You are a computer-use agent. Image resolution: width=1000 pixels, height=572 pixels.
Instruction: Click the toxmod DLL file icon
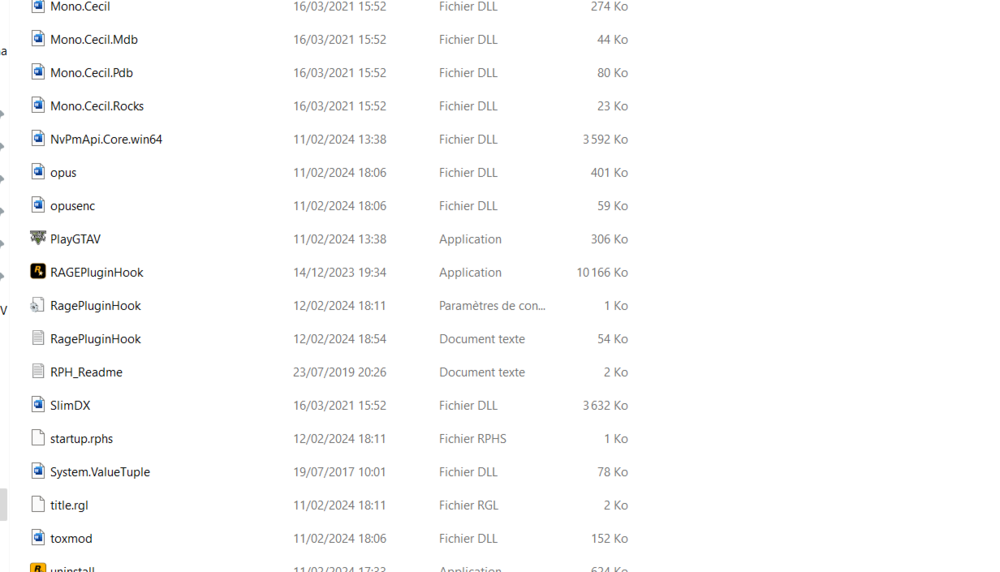38,538
